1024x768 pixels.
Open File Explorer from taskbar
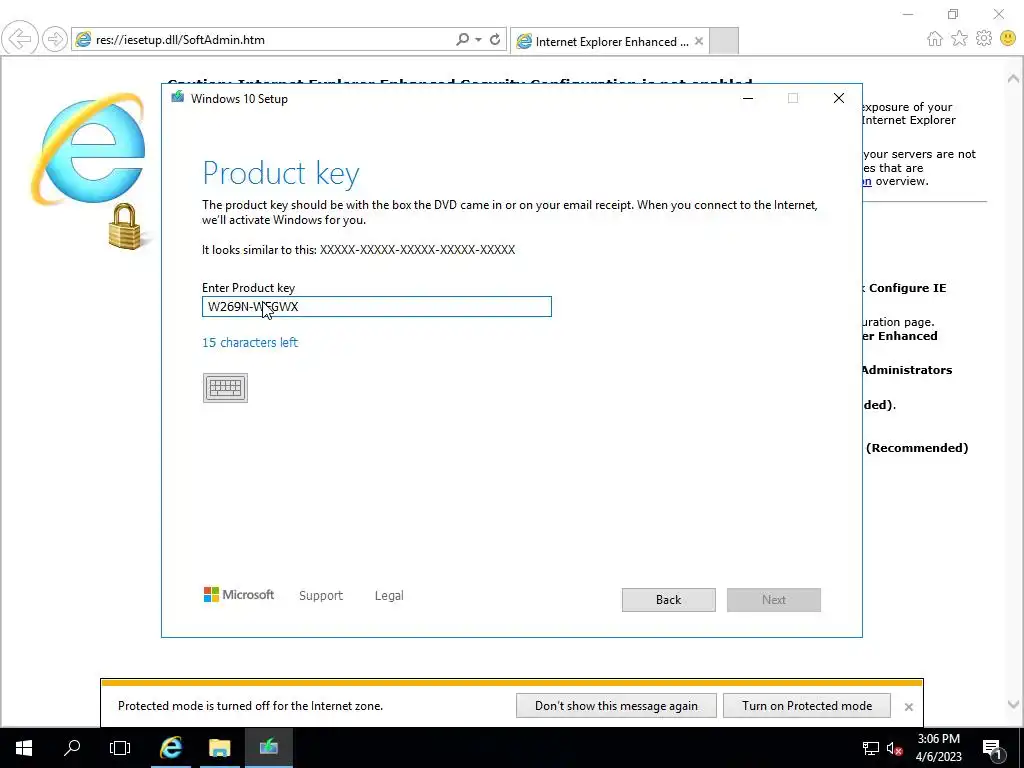tap(219, 747)
